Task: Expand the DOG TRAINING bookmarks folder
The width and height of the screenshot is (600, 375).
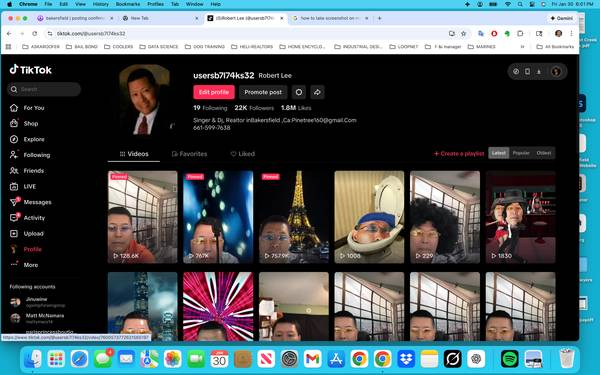Action: click(x=205, y=47)
